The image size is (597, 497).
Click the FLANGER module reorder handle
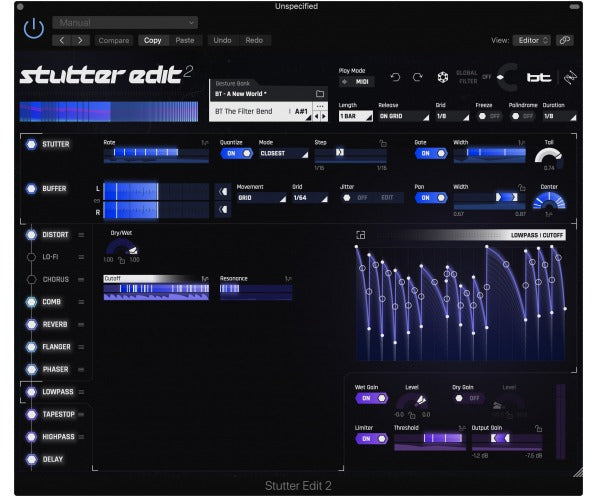pyautogui.click(x=81, y=347)
